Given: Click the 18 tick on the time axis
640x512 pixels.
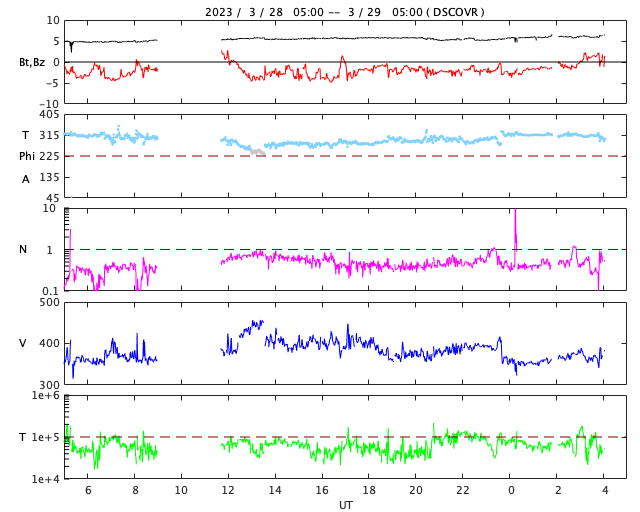Looking at the screenshot, I should pyautogui.click(x=369, y=490).
